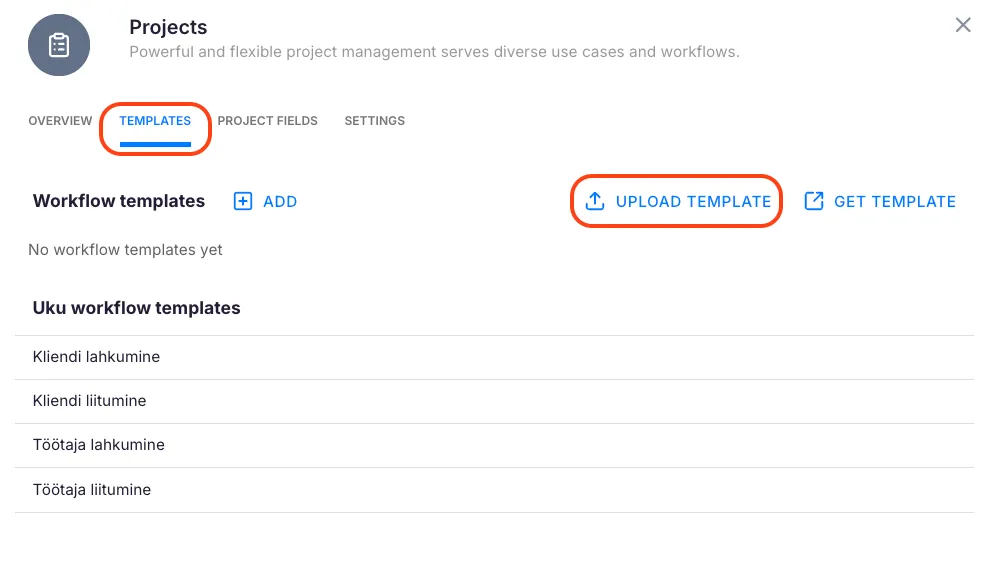The width and height of the screenshot is (987, 585).
Task: Click the Projects clipboard app icon
Action: click(59, 46)
